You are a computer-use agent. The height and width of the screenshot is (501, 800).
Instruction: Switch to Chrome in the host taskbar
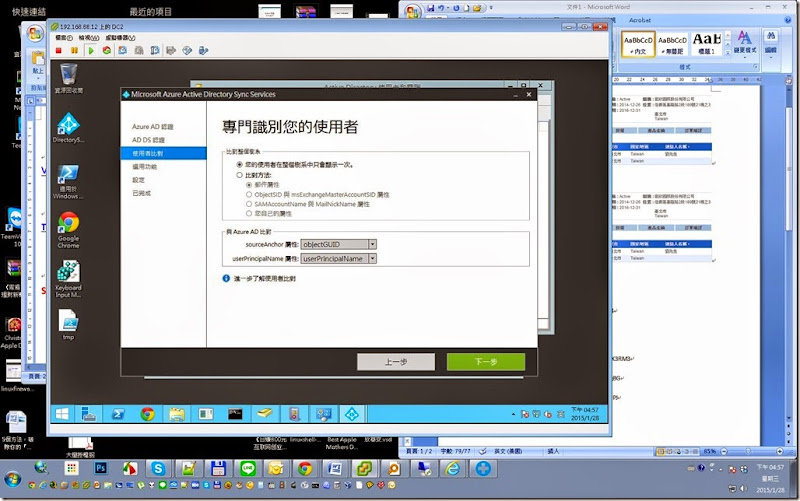click(x=305, y=468)
